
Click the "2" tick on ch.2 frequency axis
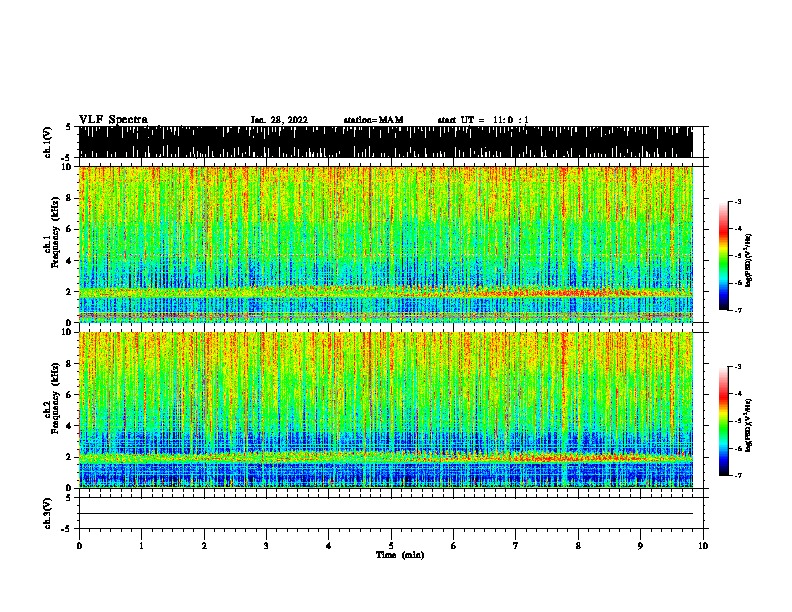point(69,457)
